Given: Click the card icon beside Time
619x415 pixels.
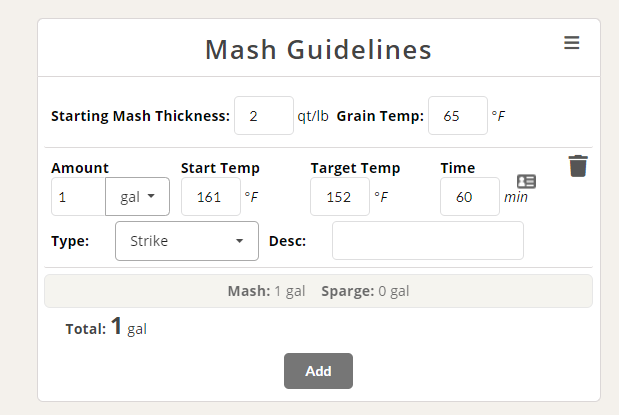Looking at the screenshot, I should (527, 181).
